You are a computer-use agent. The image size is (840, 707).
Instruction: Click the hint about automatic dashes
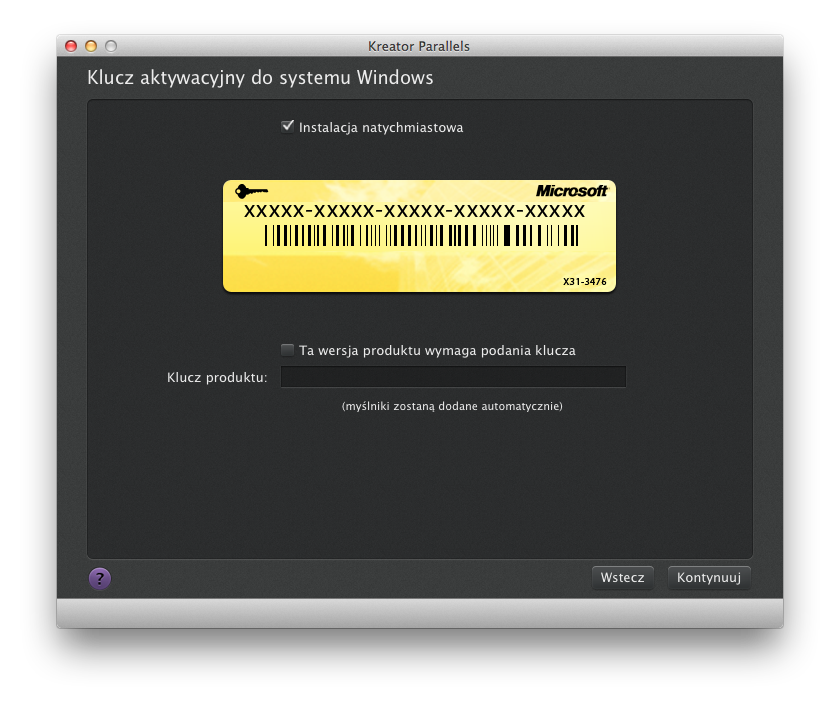[x=452, y=406]
